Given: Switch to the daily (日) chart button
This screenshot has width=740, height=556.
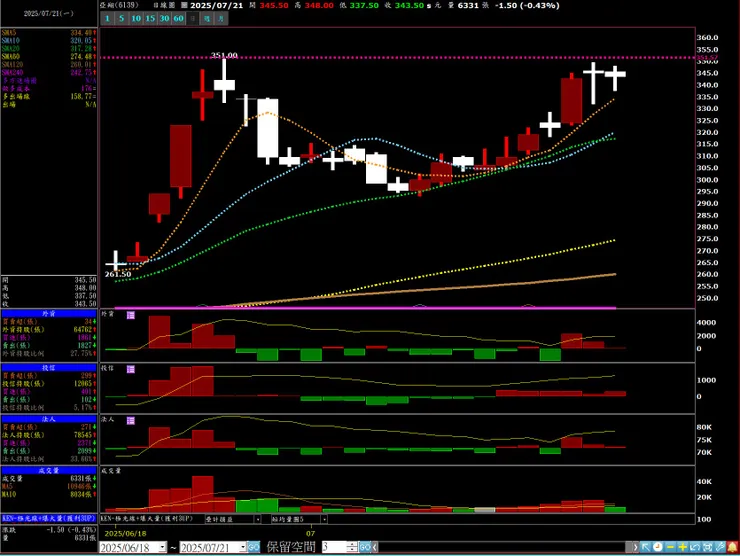Looking at the screenshot, I should 193,18.
